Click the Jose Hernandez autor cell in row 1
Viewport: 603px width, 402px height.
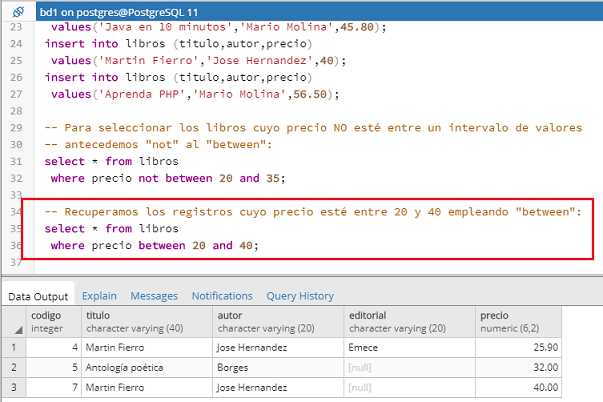click(x=278, y=347)
